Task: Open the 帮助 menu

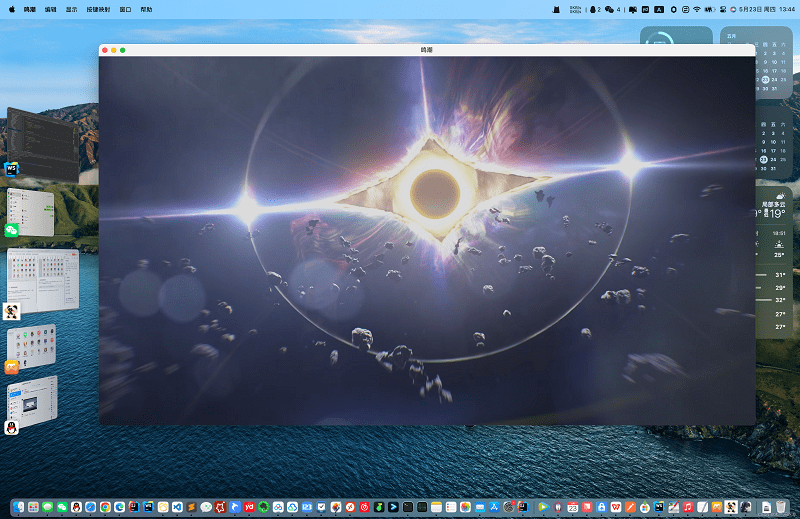Action: [x=147, y=8]
